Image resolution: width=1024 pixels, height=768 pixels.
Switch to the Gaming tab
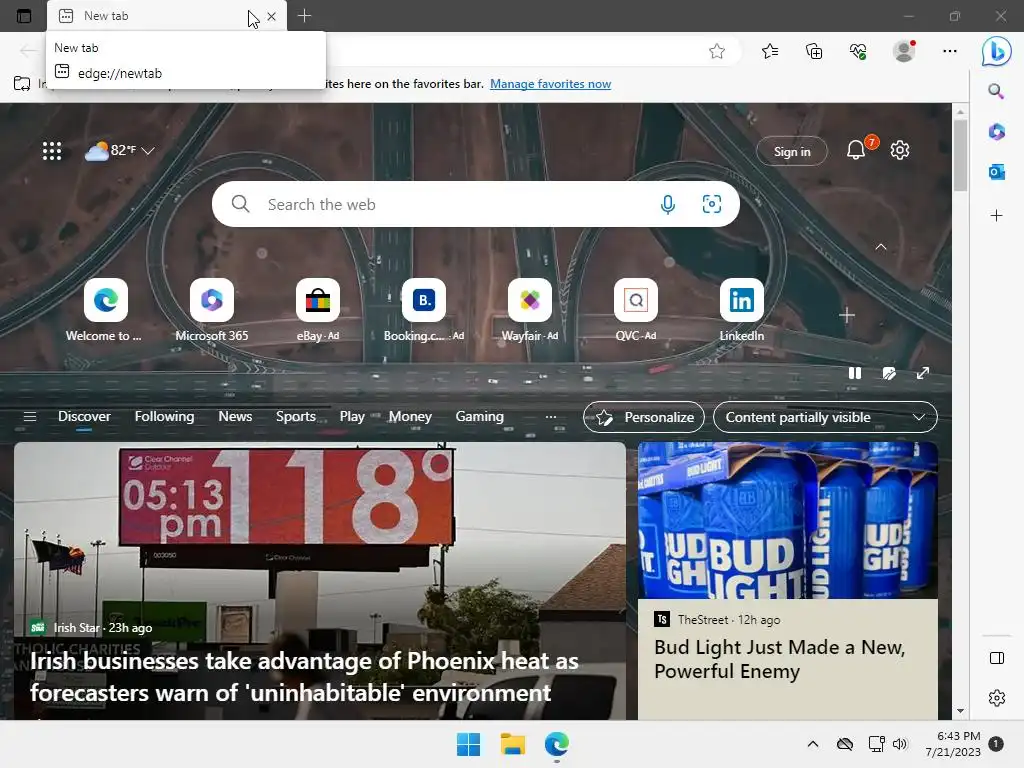click(x=479, y=417)
